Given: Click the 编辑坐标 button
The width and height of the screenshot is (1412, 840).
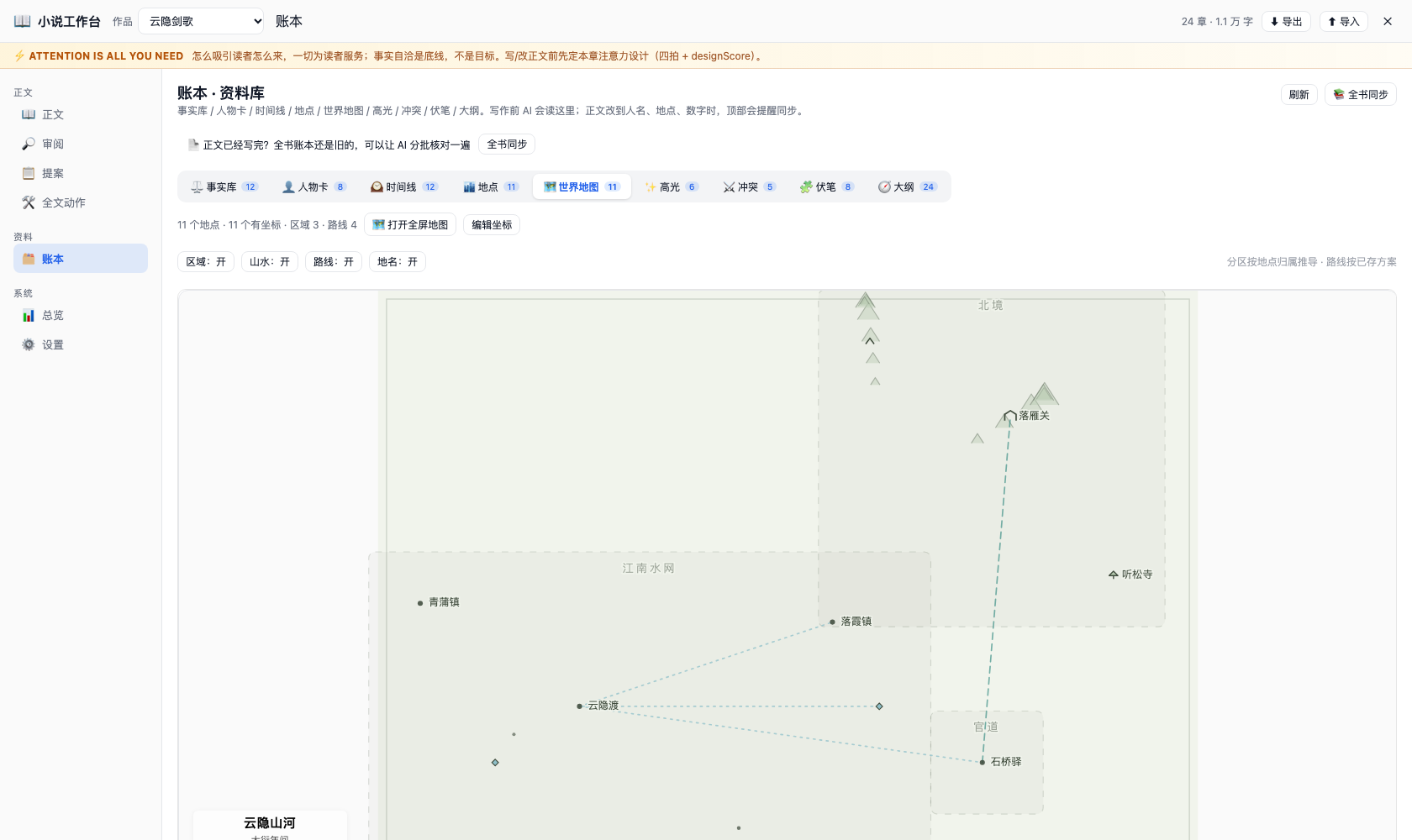Looking at the screenshot, I should (x=492, y=224).
